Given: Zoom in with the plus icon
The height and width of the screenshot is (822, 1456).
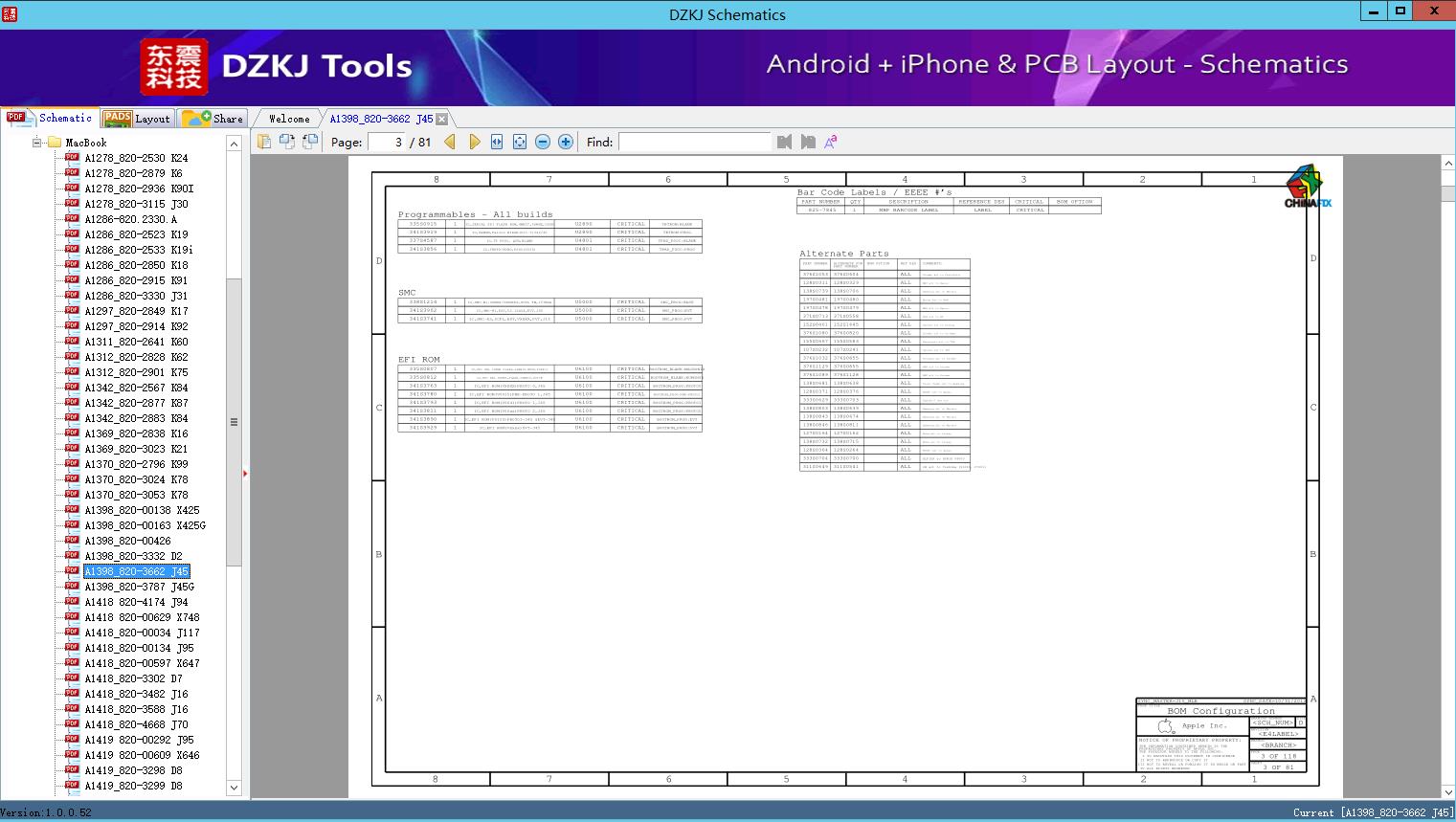Looking at the screenshot, I should (566, 142).
